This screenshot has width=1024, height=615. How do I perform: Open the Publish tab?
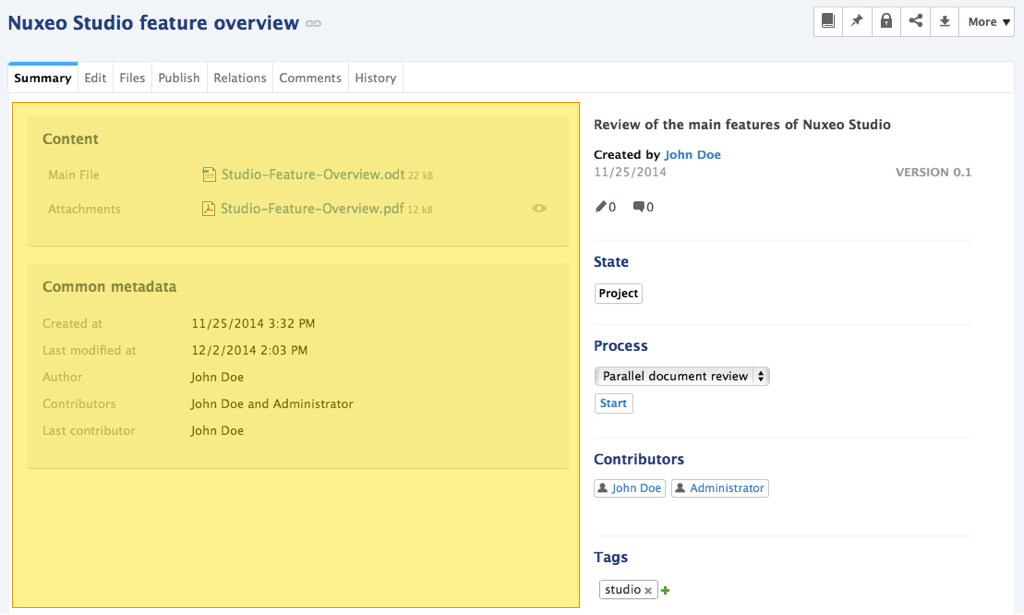179,78
